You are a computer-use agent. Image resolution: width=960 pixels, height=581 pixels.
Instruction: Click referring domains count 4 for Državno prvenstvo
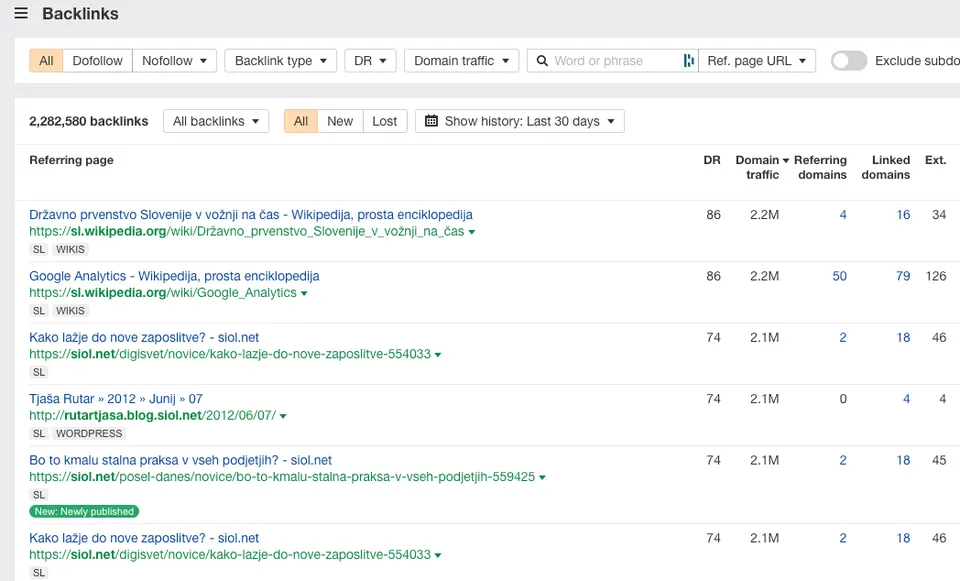pyautogui.click(x=843, y=215)
